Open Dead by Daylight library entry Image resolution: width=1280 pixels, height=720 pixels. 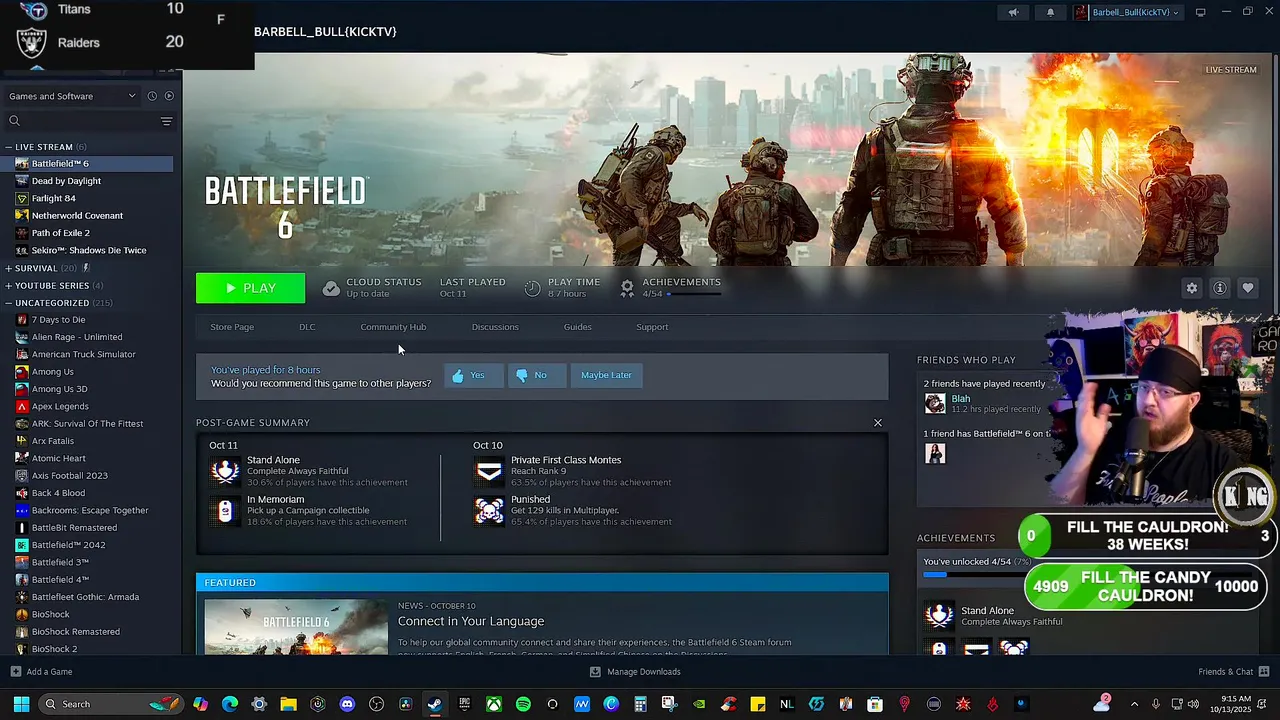[x=87, y=181]
